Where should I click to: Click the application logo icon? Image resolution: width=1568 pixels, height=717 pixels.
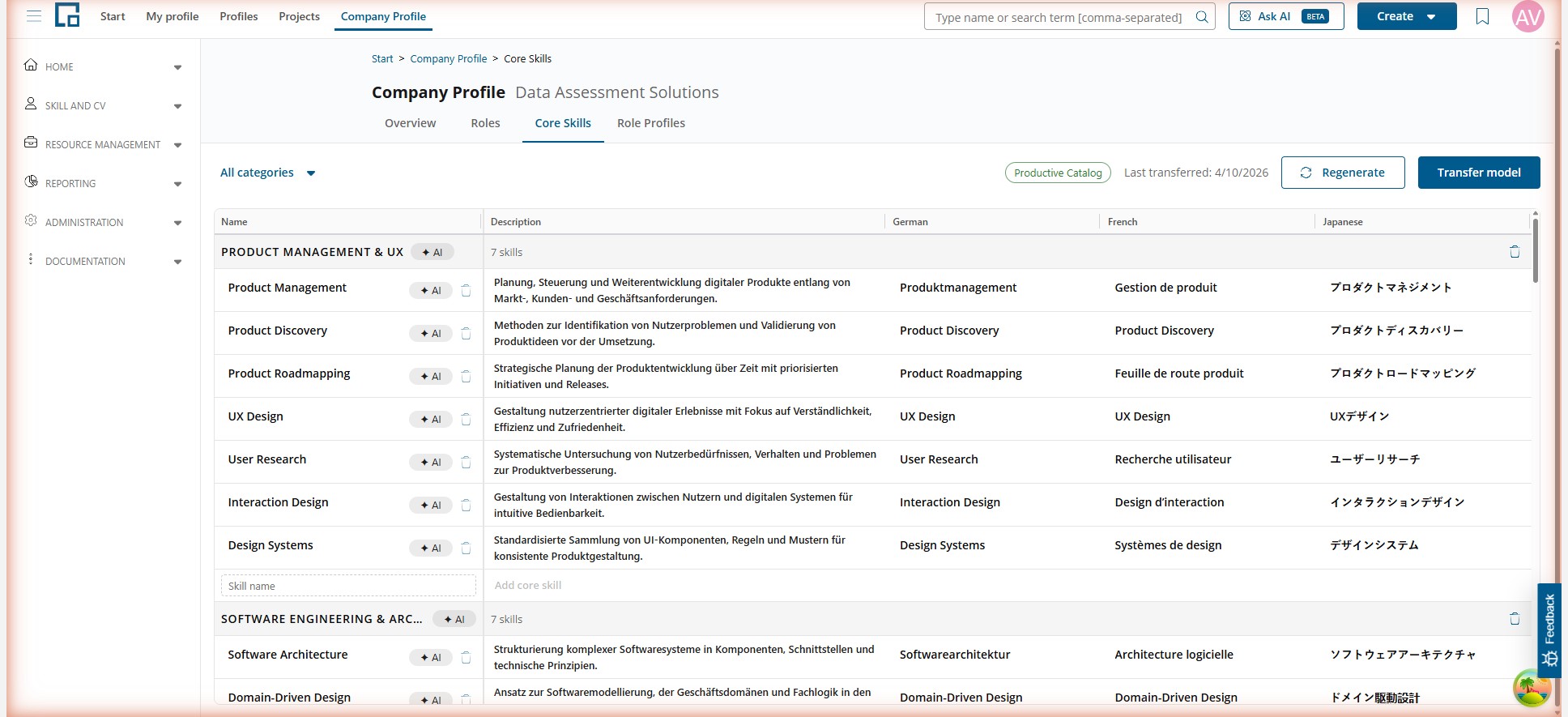tap(67, 15)
